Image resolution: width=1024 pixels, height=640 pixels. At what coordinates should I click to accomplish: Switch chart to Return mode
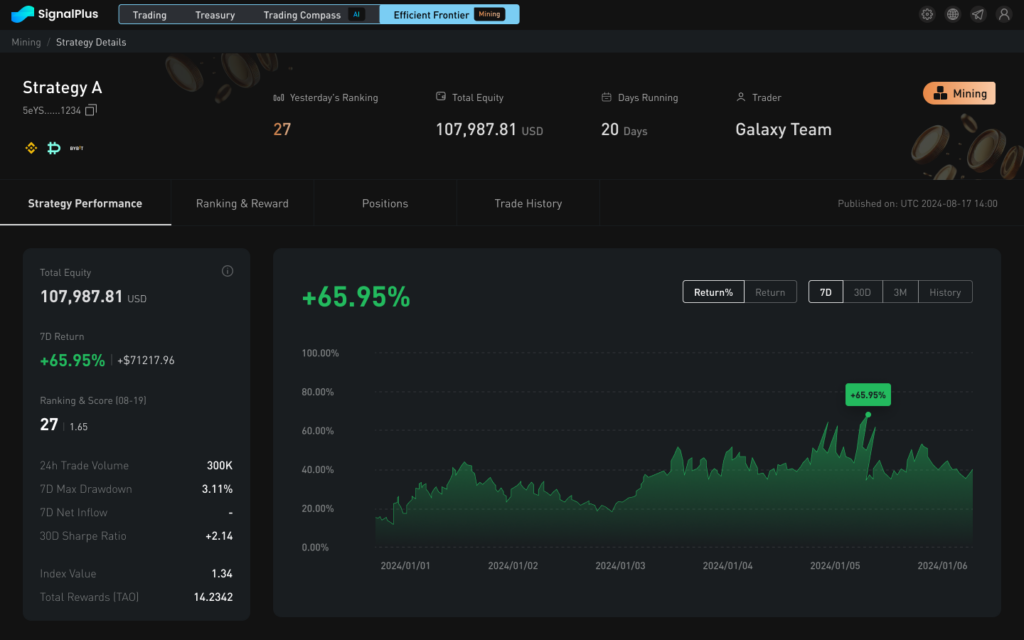pos(769,292)
